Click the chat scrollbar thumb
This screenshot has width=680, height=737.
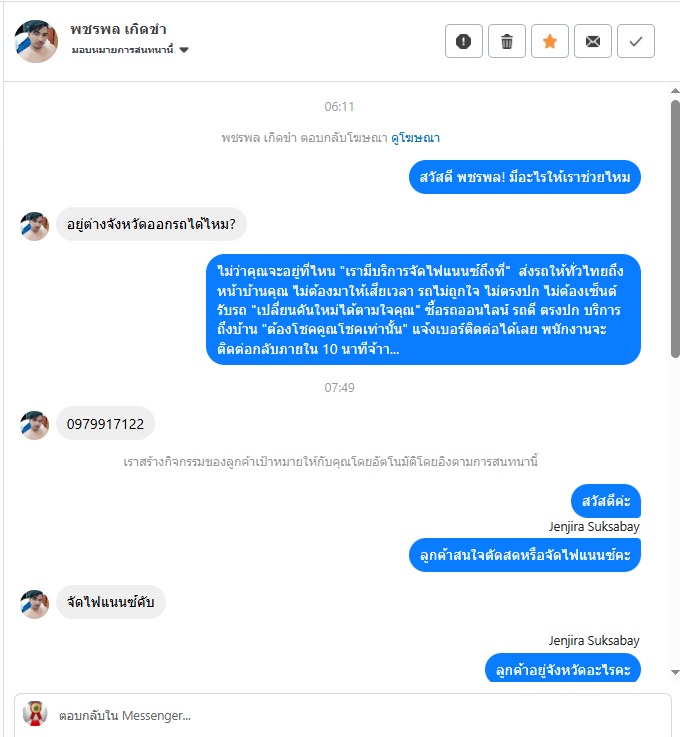coord(675,229)
